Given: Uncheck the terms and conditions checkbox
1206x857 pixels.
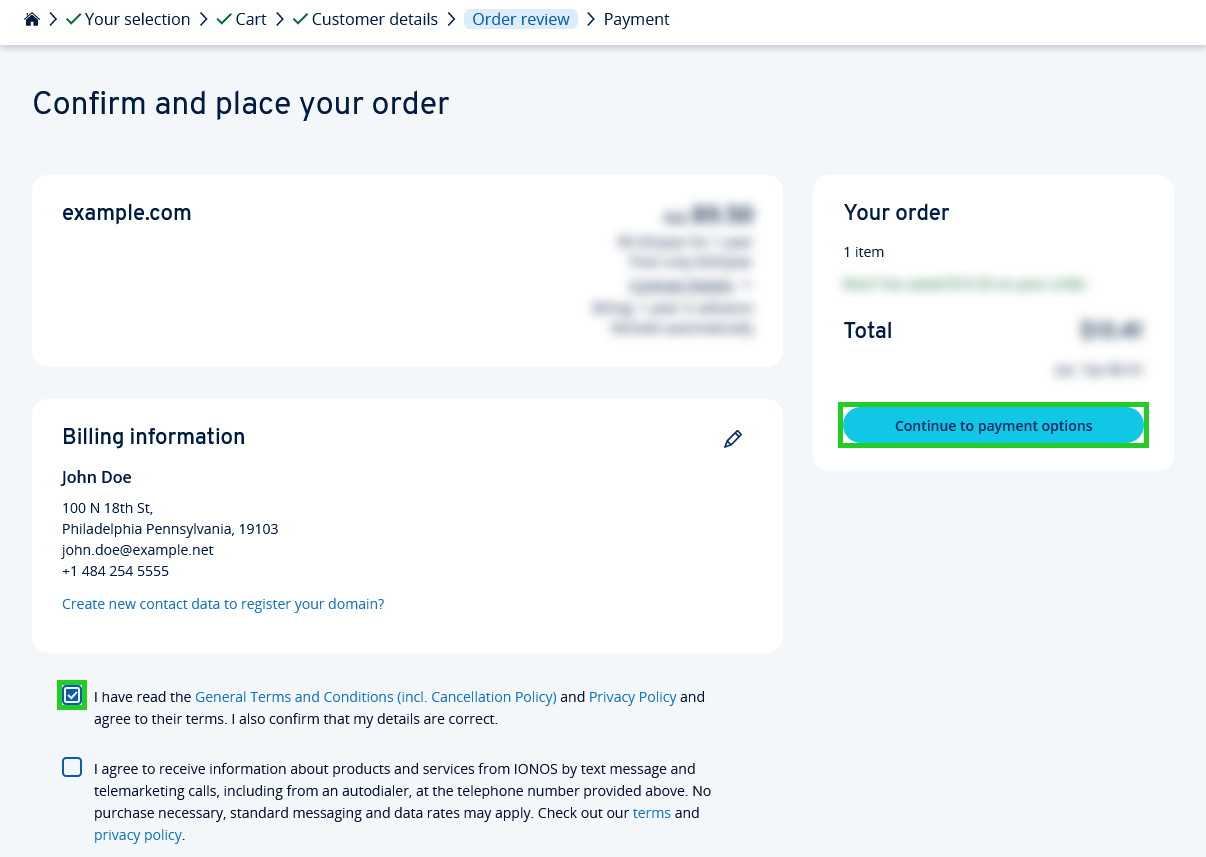Looking at the screenshot, I should [71, 694].
